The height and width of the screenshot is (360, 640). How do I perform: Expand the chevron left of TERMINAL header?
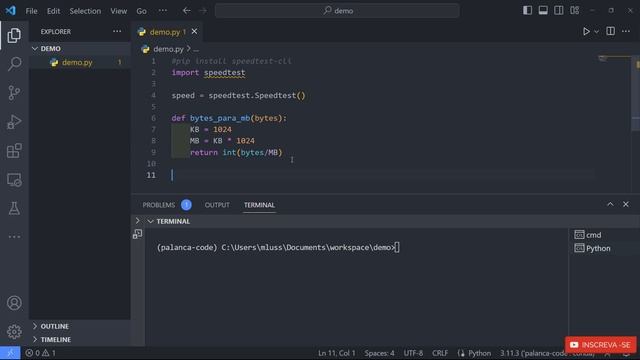coord(138,221)
